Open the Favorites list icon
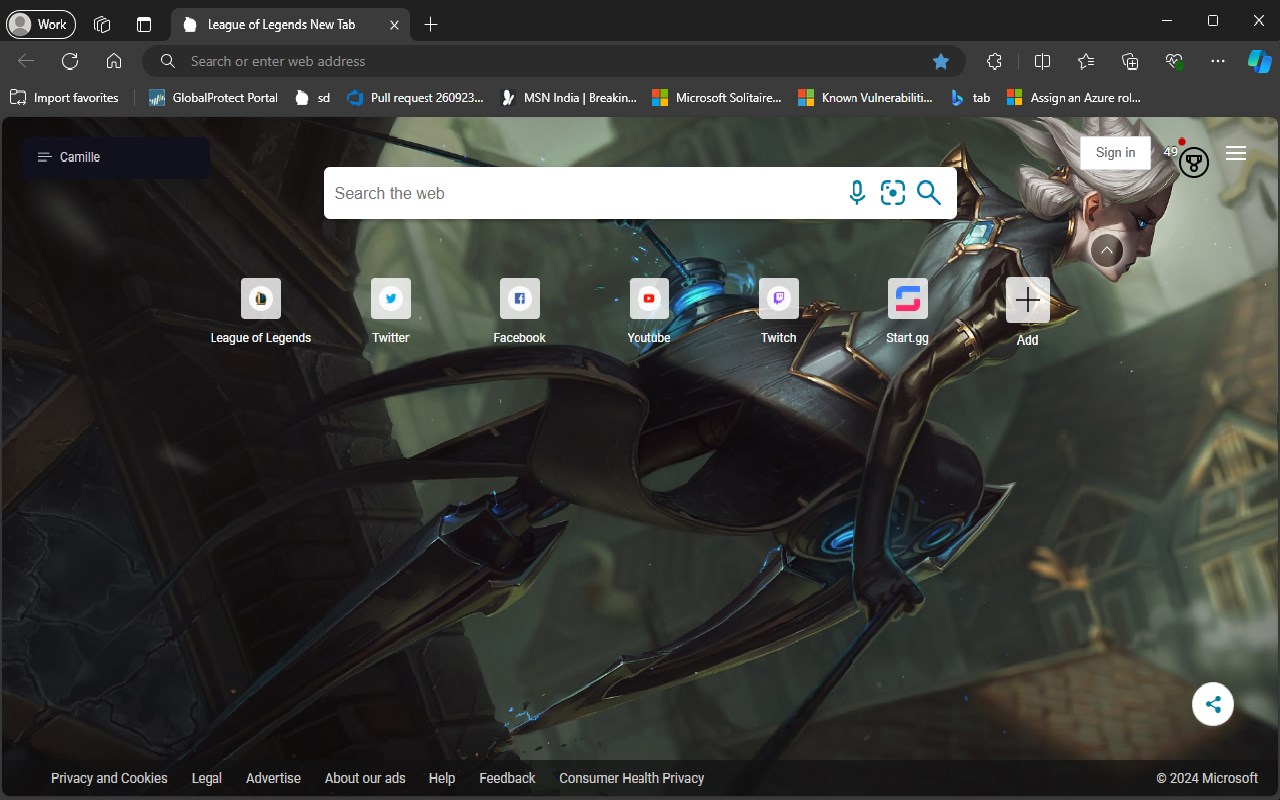Viewport: 1280px width, 800px height. (x=1086, y=61)
